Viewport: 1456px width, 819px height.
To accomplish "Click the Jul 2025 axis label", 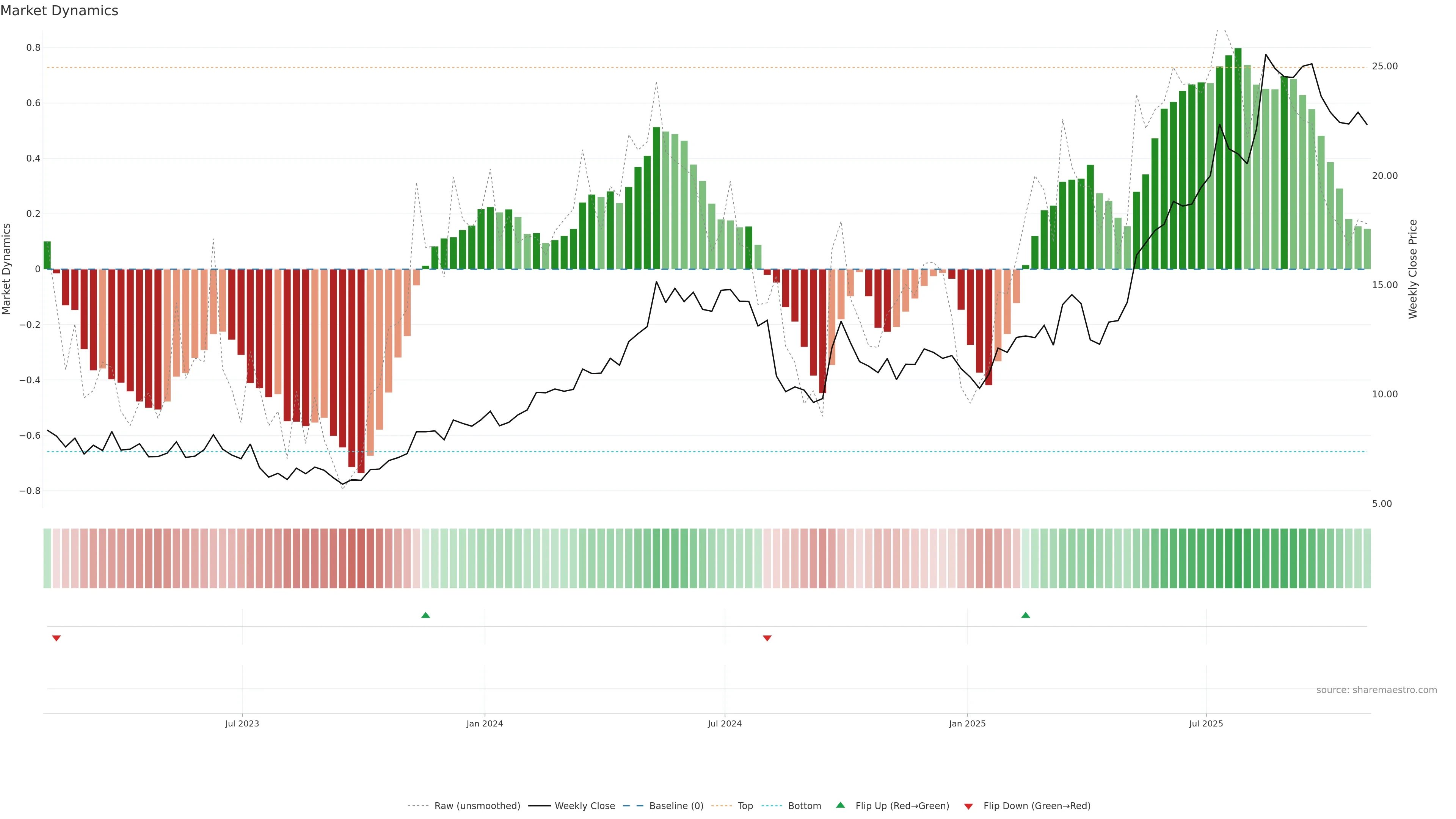I will (x=1206, y=723).
